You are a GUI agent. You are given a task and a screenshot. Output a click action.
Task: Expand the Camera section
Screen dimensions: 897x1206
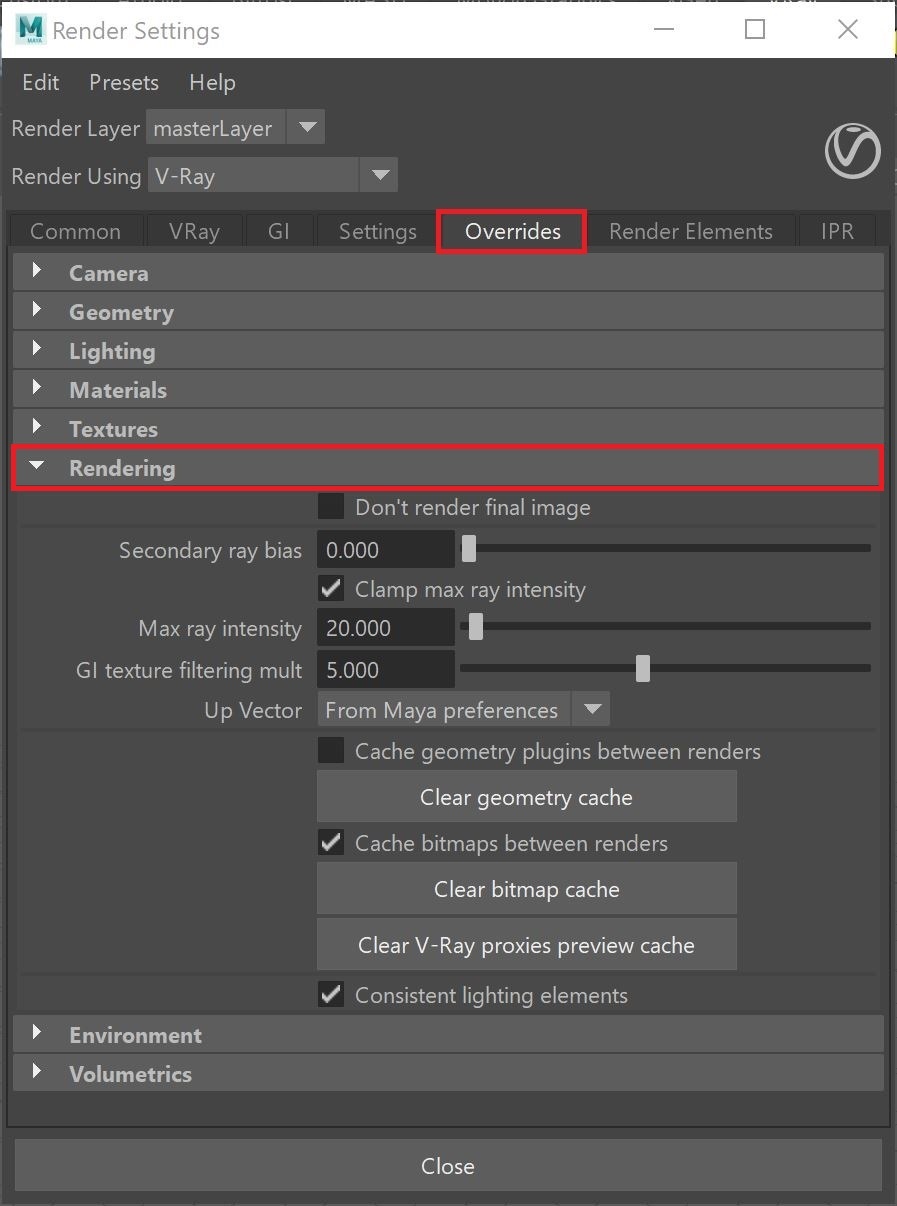pos(448,272)
